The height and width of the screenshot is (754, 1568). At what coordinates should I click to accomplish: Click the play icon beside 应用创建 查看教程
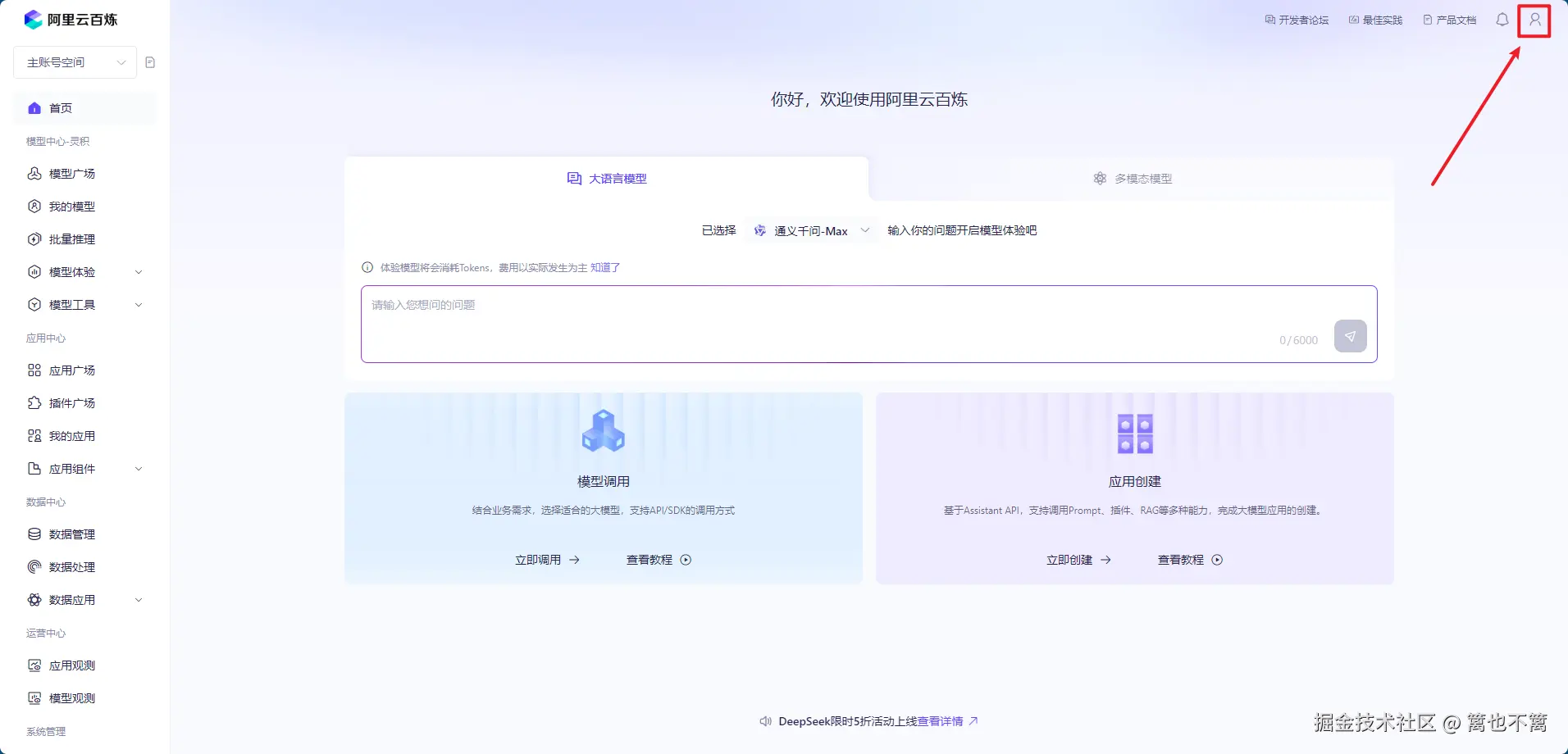point(1217,560)
